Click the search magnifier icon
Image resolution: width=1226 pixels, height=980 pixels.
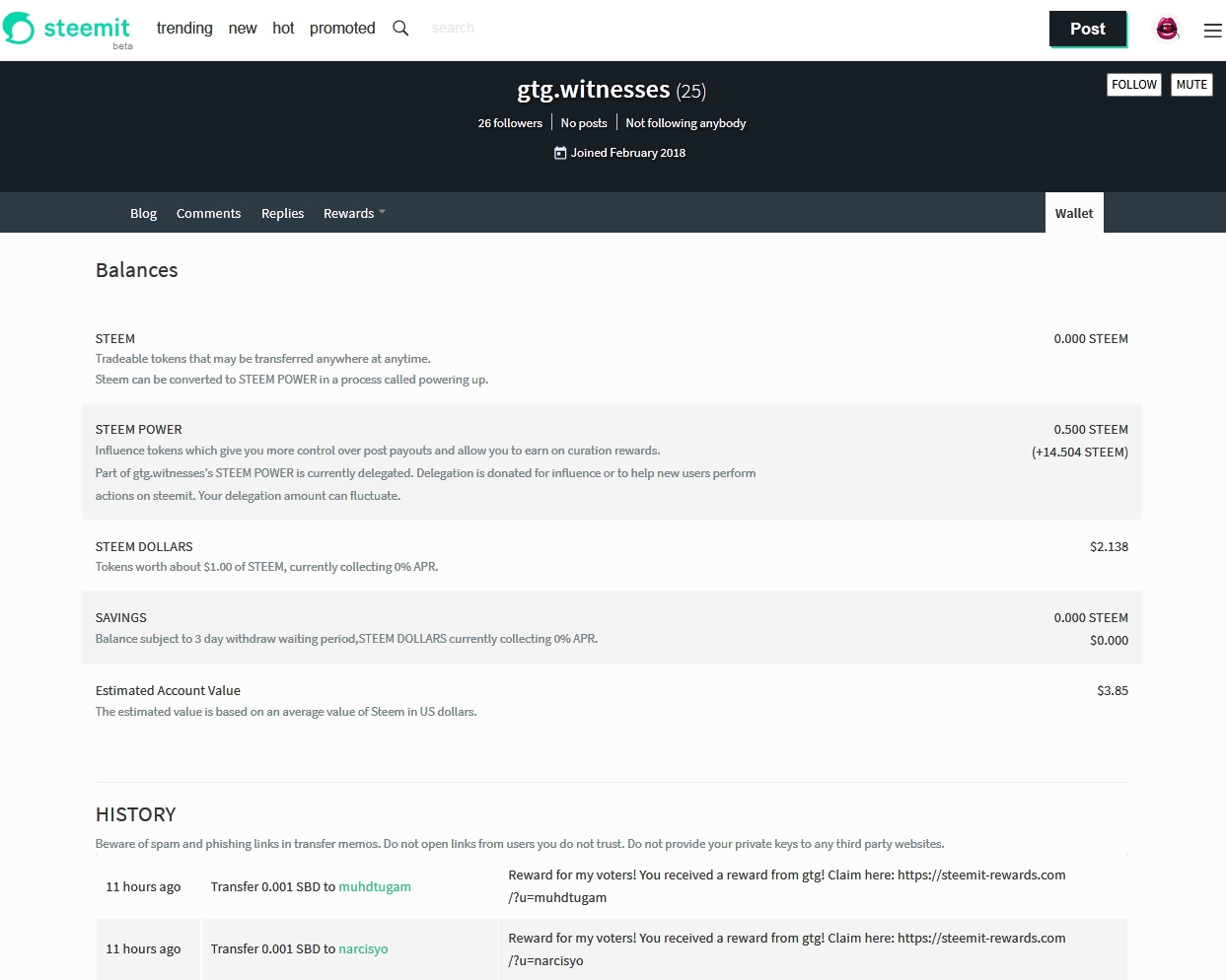pos(400,29)
